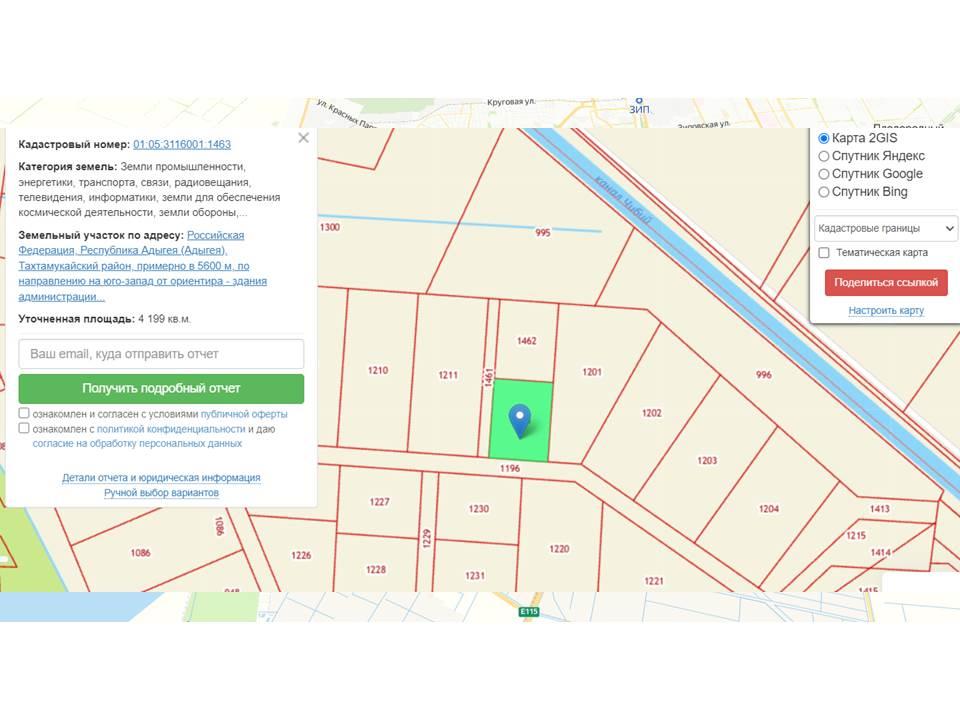Close the cadastral information panel
Viewport: 960px width, 720px height.
[x=303, y=138]
